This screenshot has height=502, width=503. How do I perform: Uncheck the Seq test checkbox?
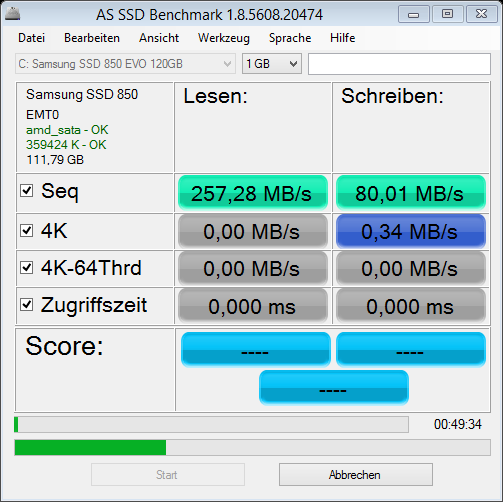(27, 191)
